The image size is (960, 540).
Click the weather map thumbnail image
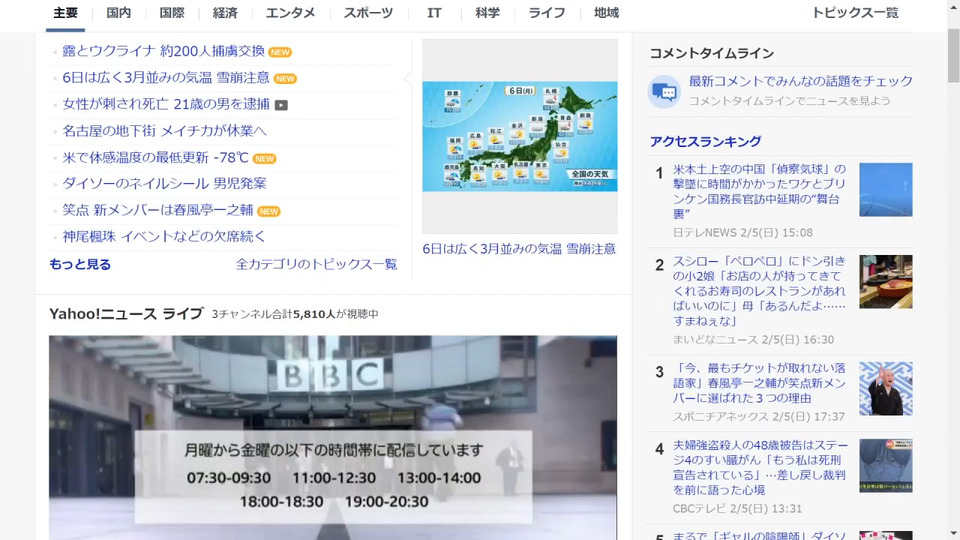520,136
